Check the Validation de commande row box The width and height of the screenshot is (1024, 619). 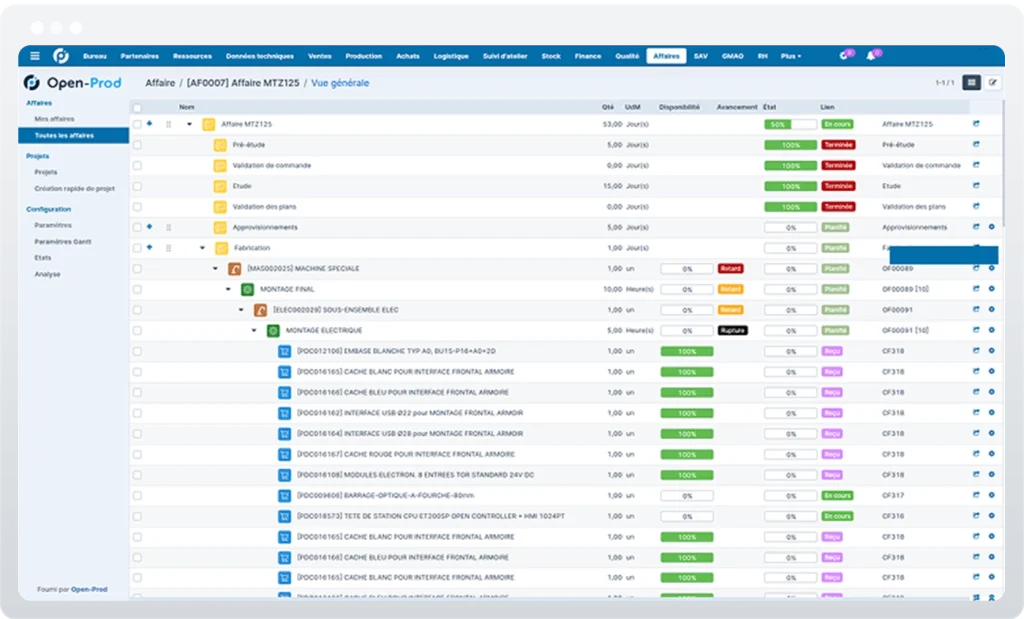[137, 165]
